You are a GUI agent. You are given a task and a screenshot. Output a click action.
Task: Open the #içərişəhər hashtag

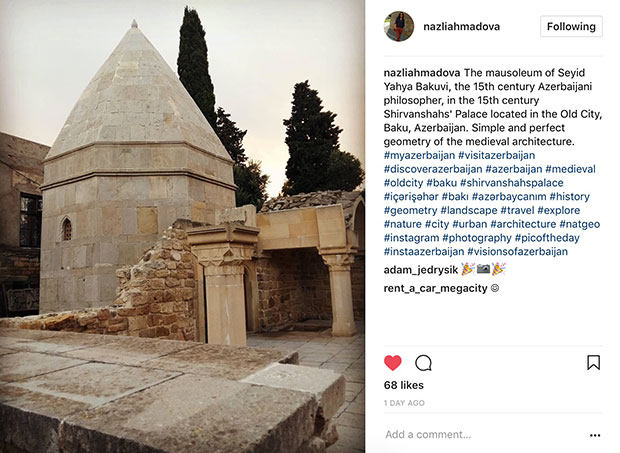[411, 196]
